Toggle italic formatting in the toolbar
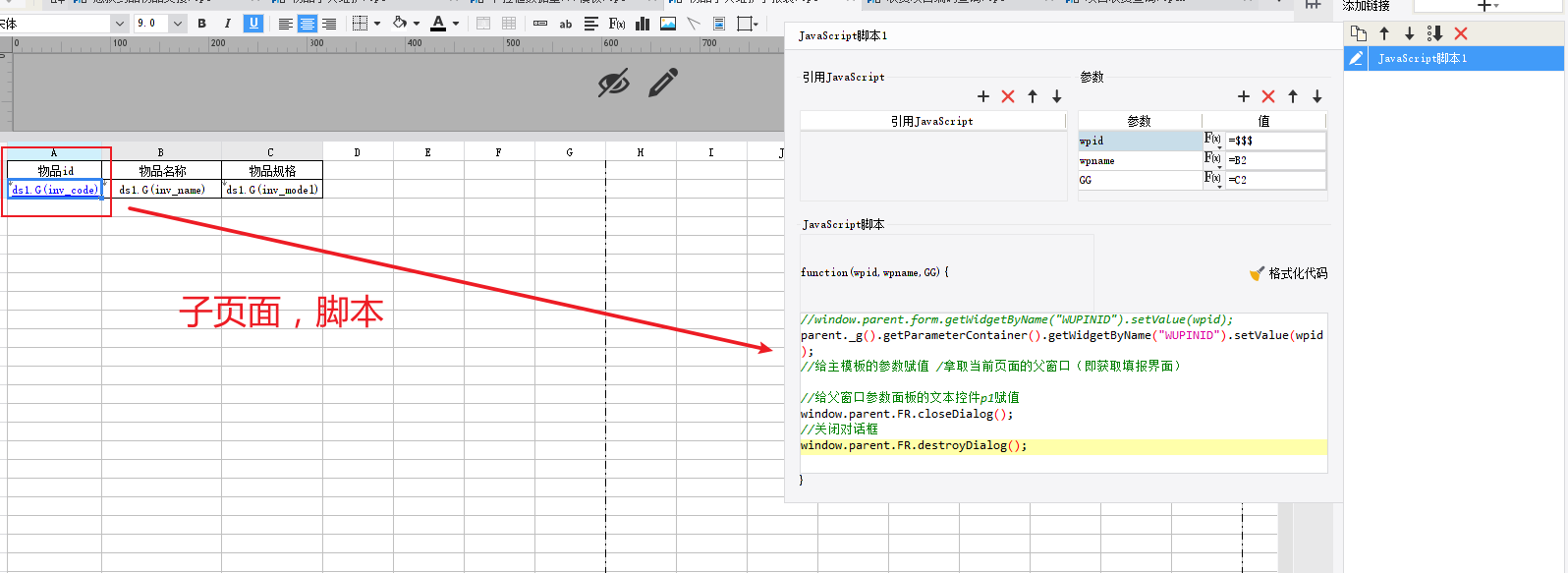 point(227,24)
